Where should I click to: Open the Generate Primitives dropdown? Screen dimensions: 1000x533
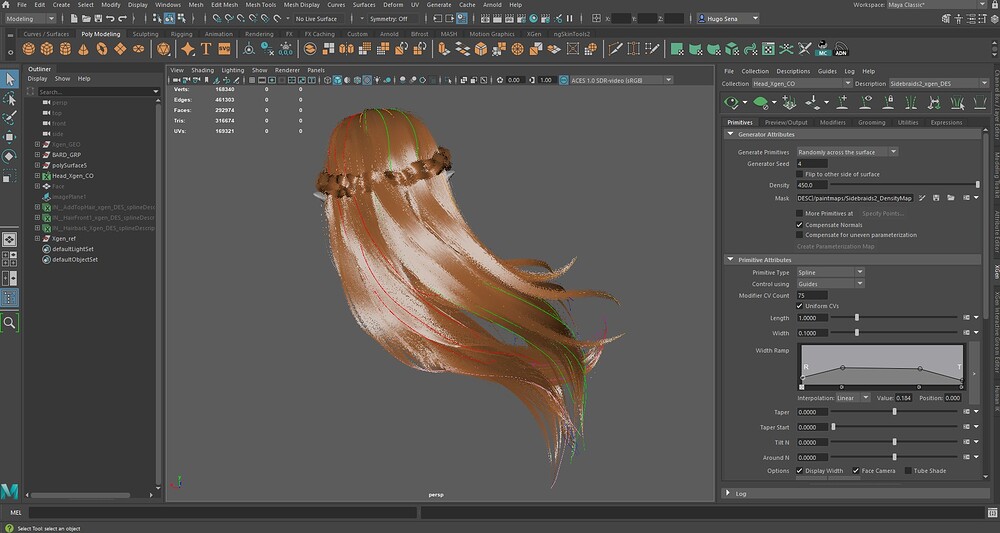847,152
